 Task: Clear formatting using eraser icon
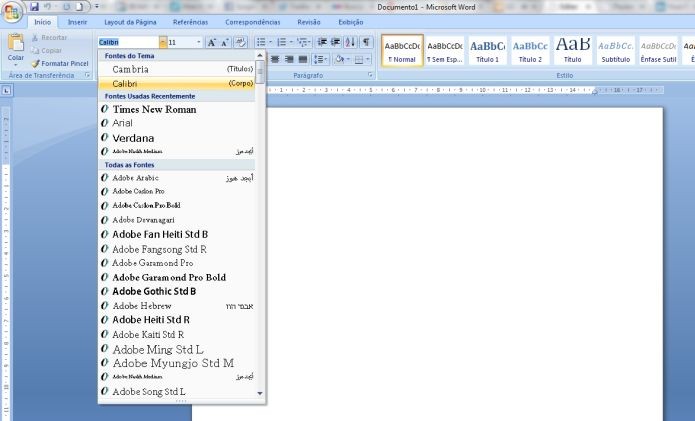240,42
